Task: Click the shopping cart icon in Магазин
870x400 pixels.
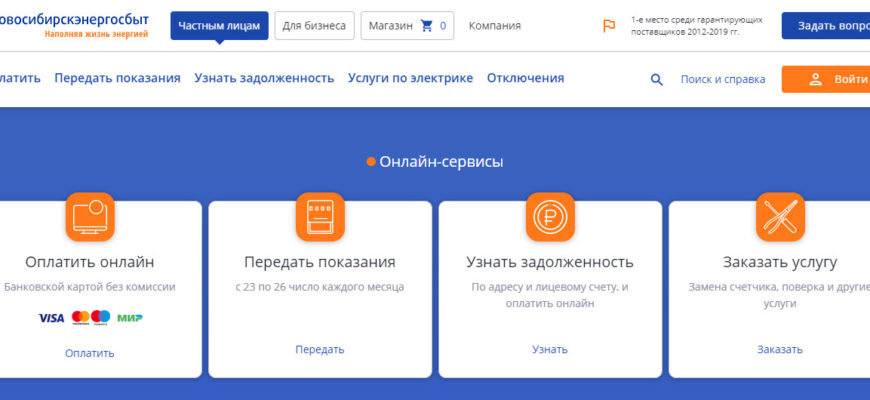Action: [x=427, y=26]
